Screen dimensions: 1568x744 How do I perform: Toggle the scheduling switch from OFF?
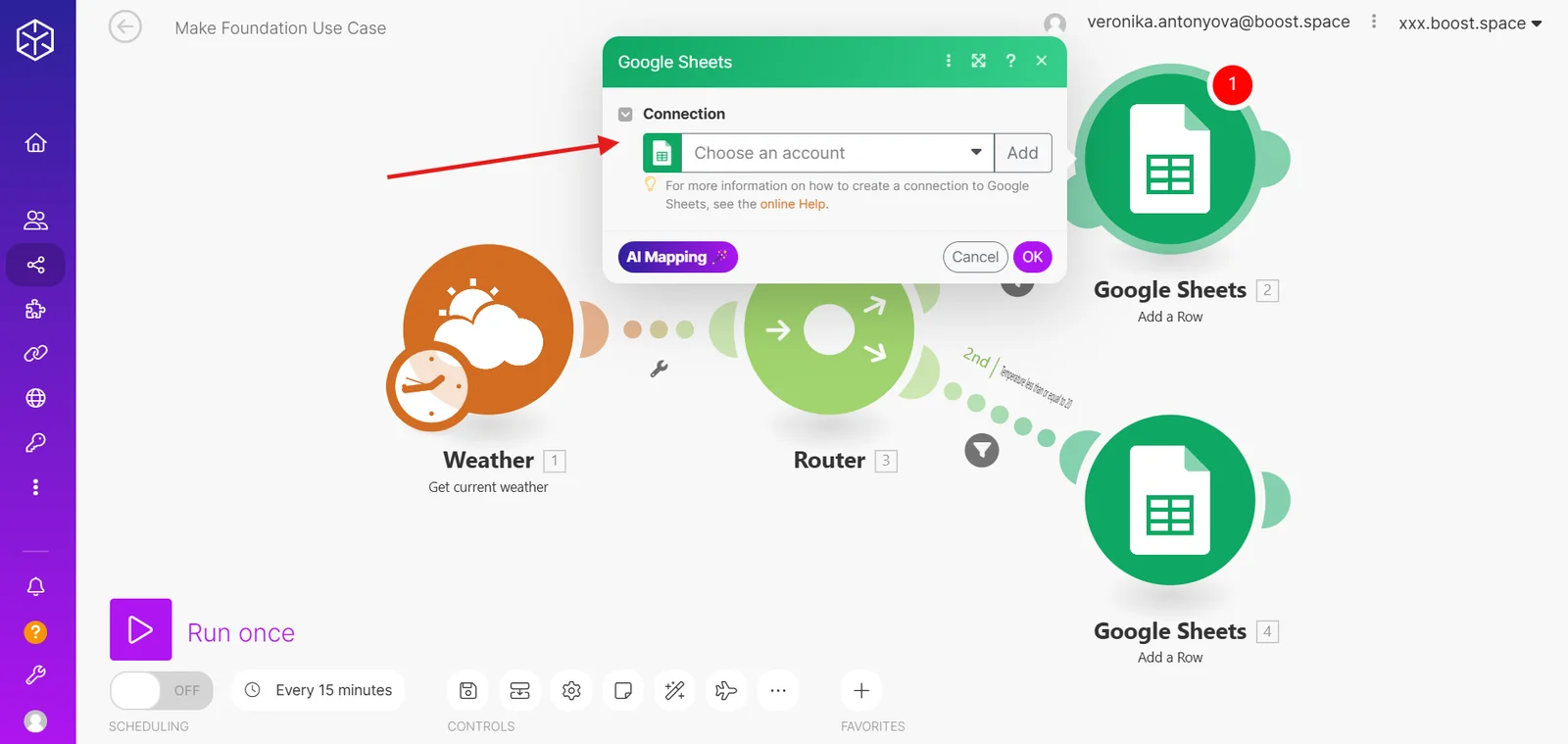162,690
